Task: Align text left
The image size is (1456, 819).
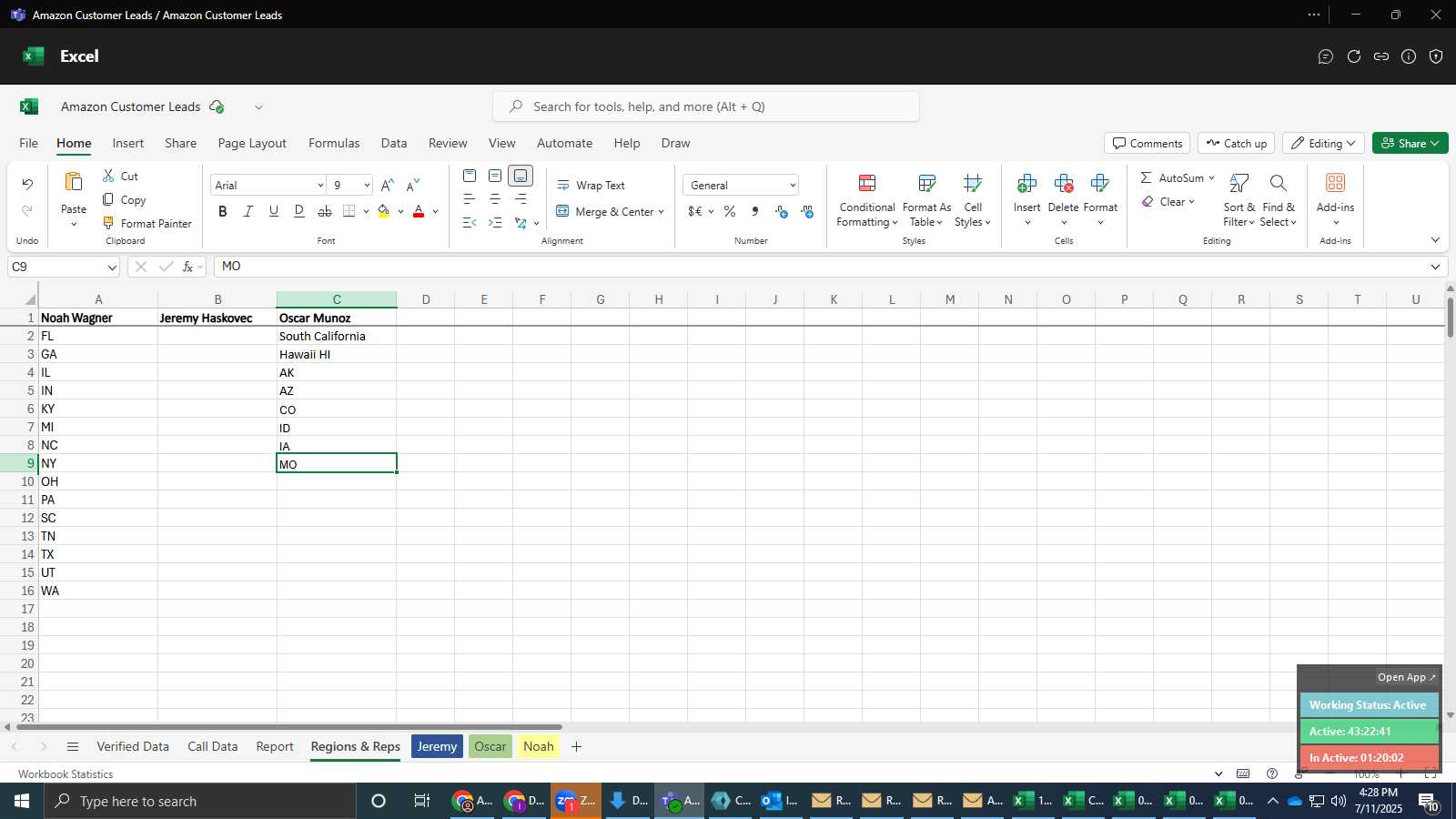Action: pos(470,199)
